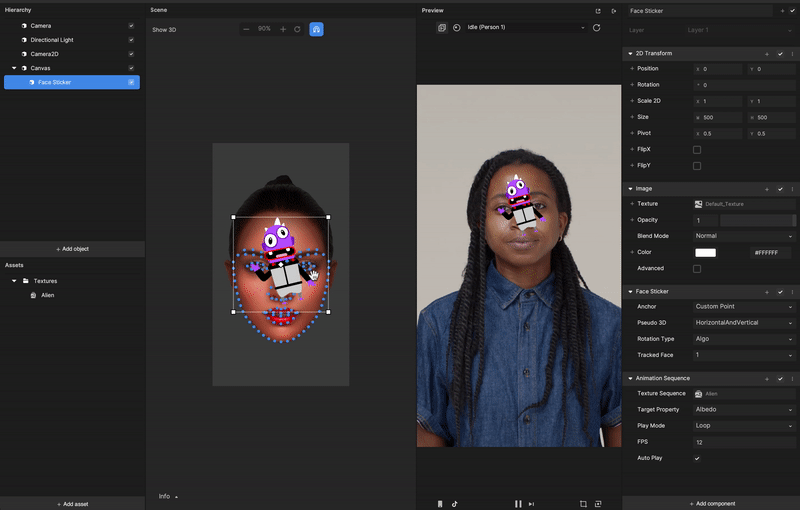Open the Animation Sequence component options menu
The image size is (800, 510).
click(792, 379)
